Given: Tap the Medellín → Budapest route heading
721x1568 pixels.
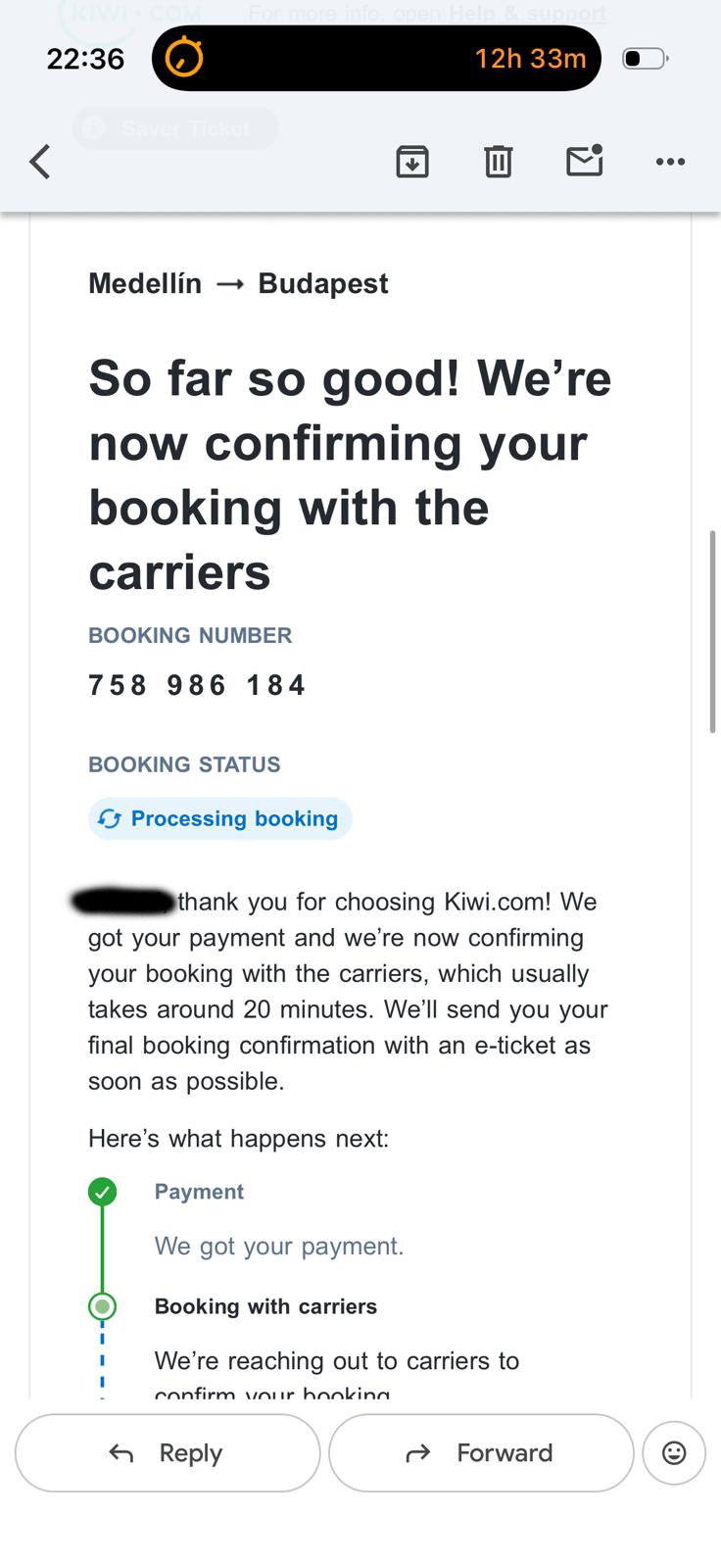Looking at the screenshot, I should (x=238, y=283).
